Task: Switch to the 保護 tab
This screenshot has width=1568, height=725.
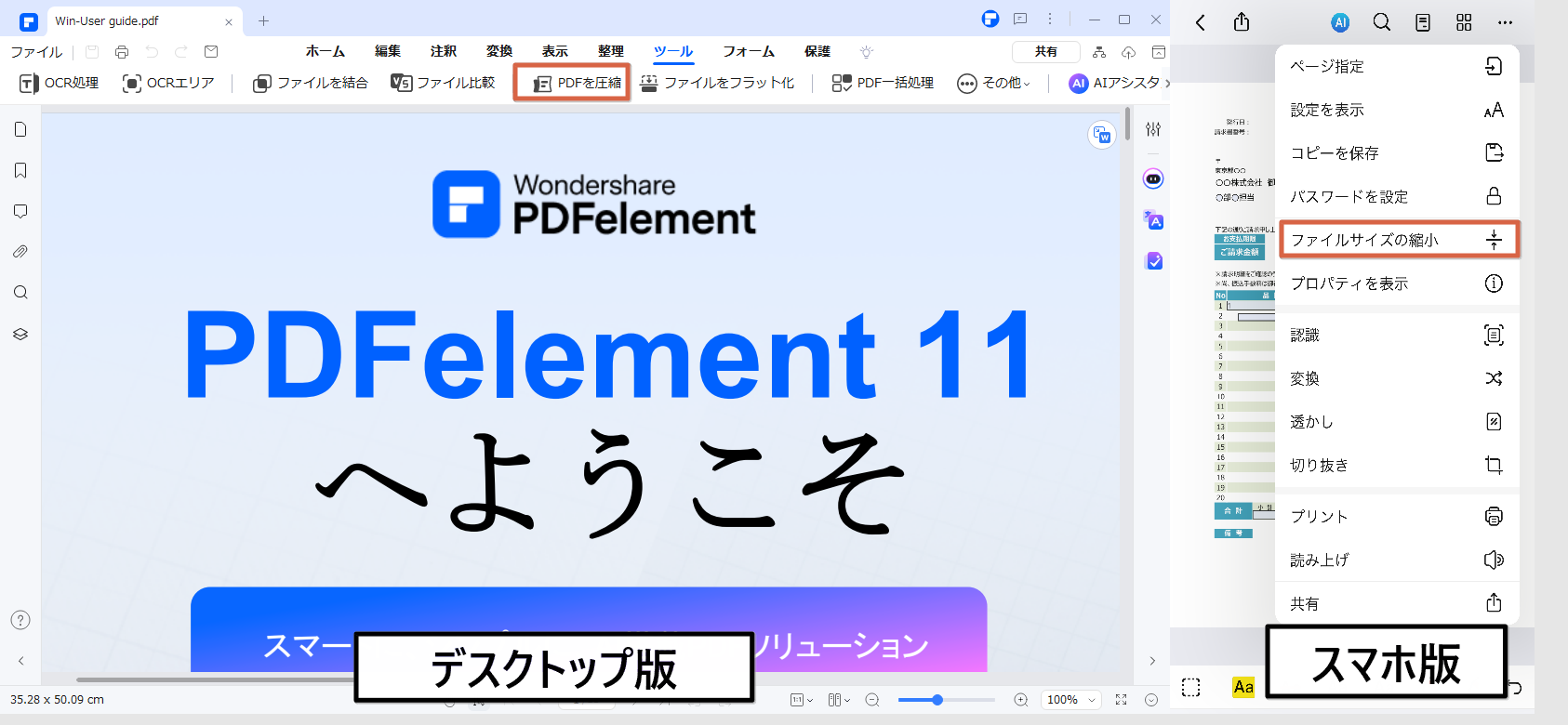Action: pos(817,51)
